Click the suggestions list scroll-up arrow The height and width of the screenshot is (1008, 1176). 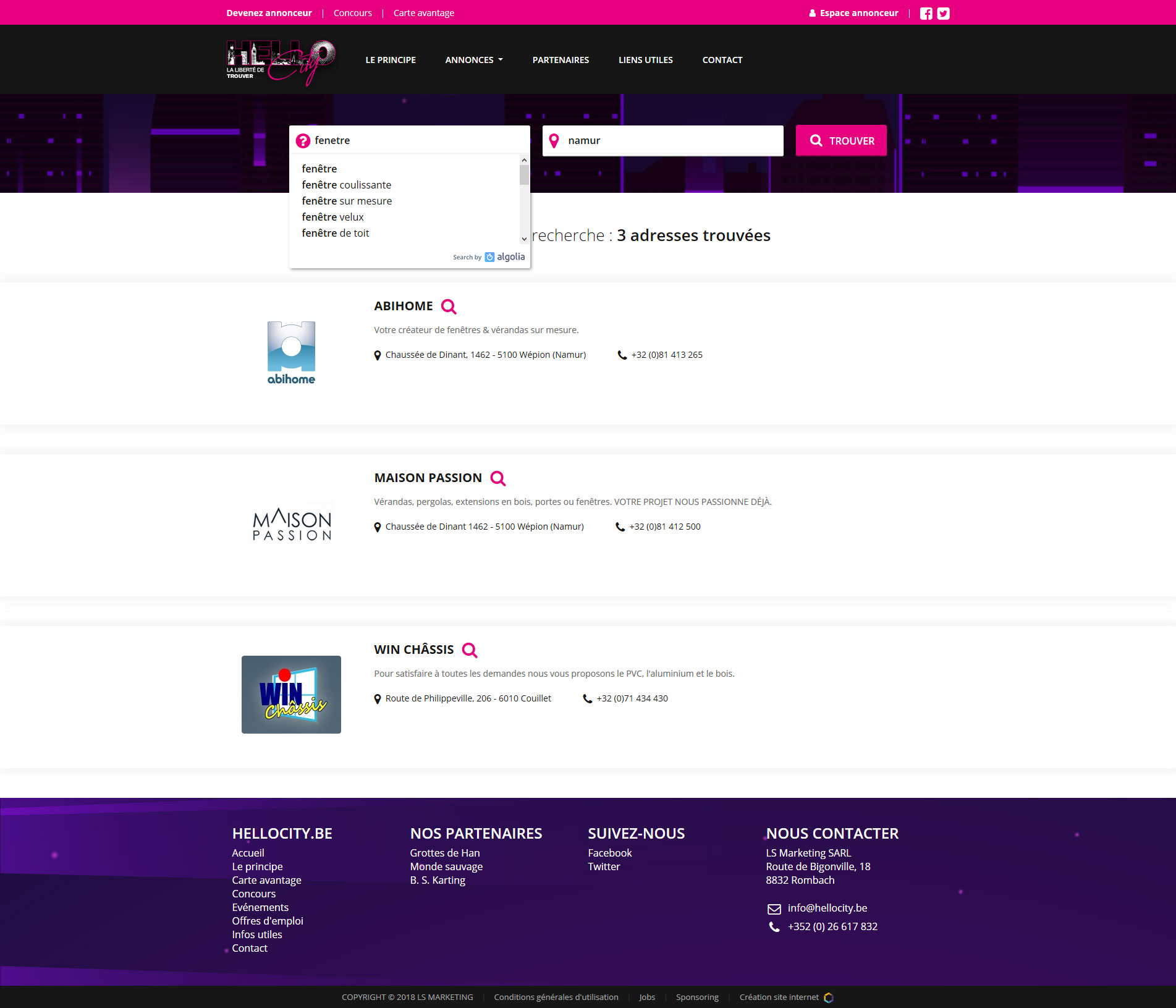tap(524, 160)
